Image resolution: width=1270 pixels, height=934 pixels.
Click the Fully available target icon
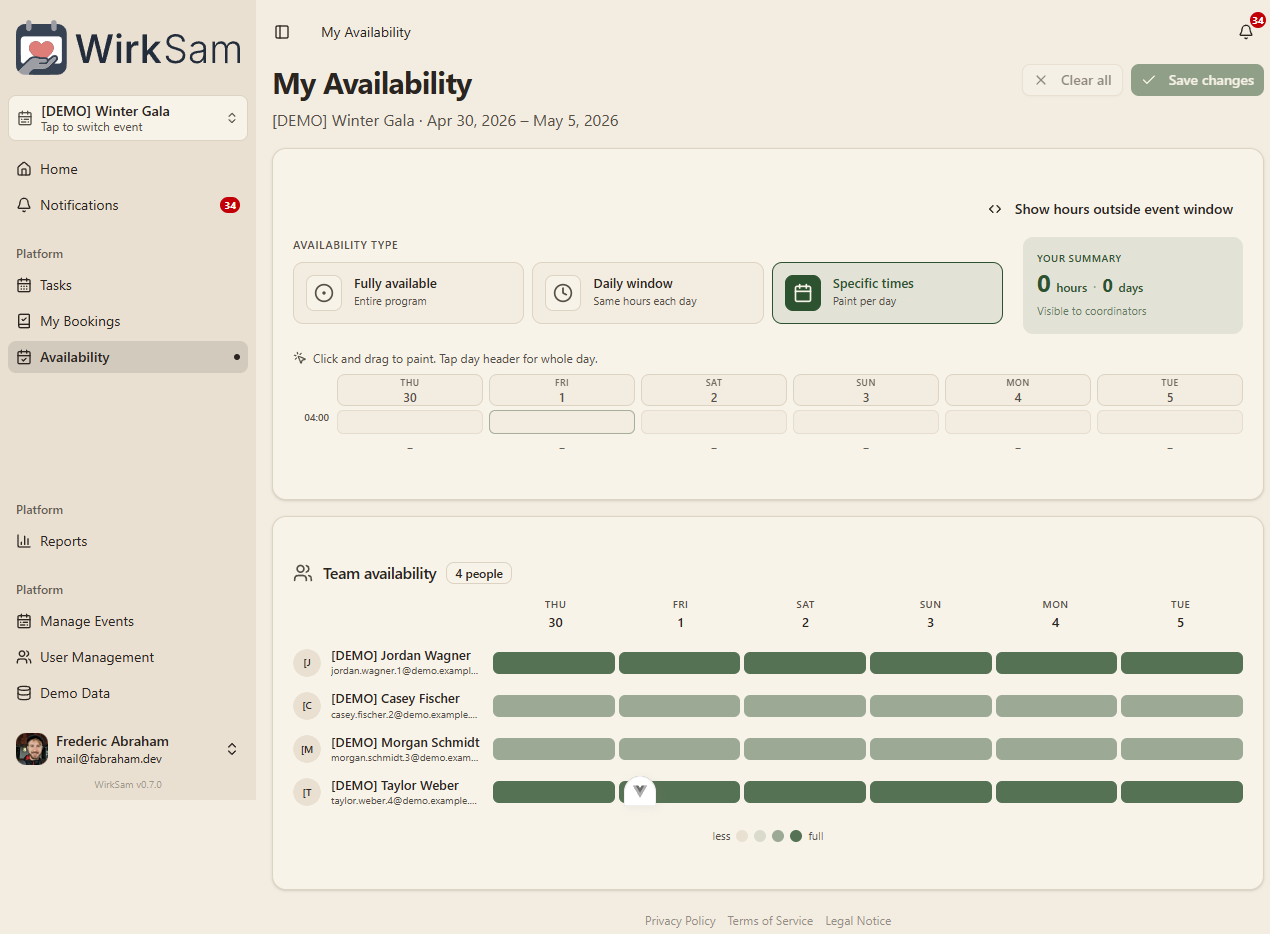pos(324,293)
